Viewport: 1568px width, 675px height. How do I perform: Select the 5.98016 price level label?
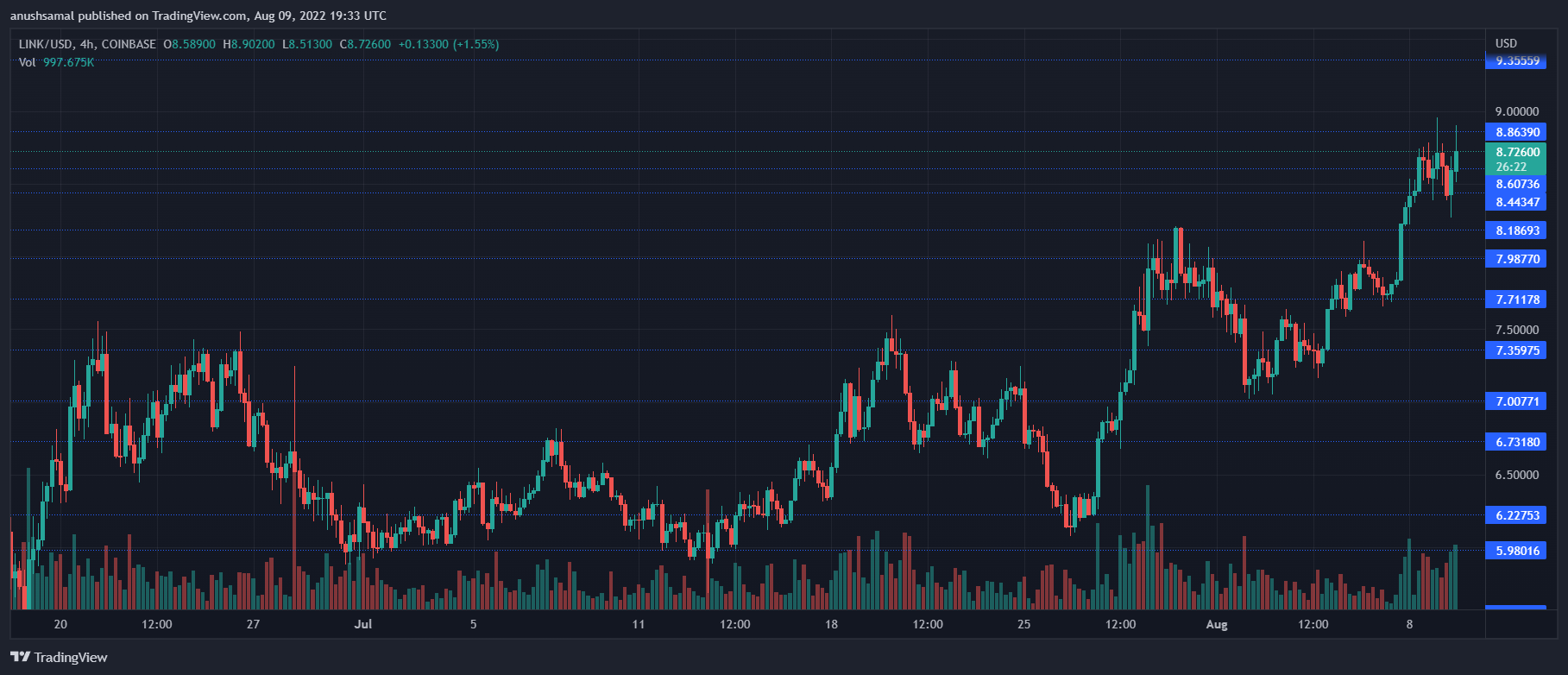tap(1515, 551)
